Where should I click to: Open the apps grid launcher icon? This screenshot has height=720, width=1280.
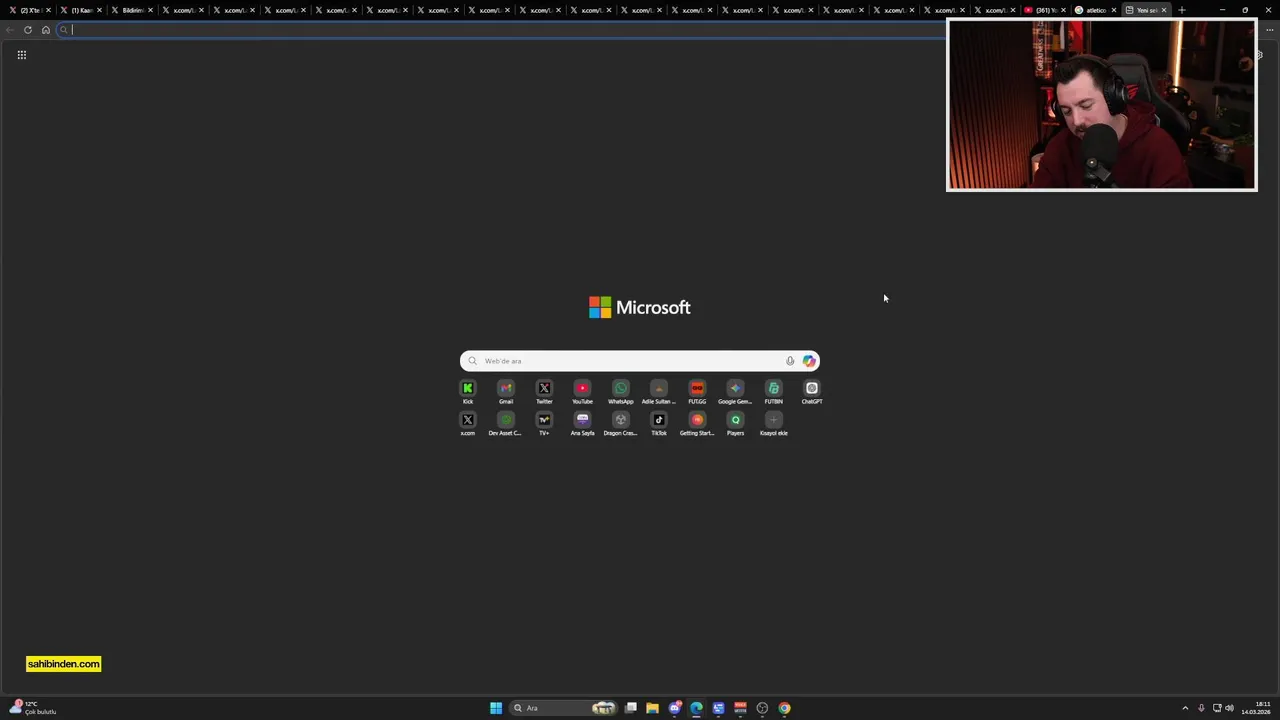[21, 55]
